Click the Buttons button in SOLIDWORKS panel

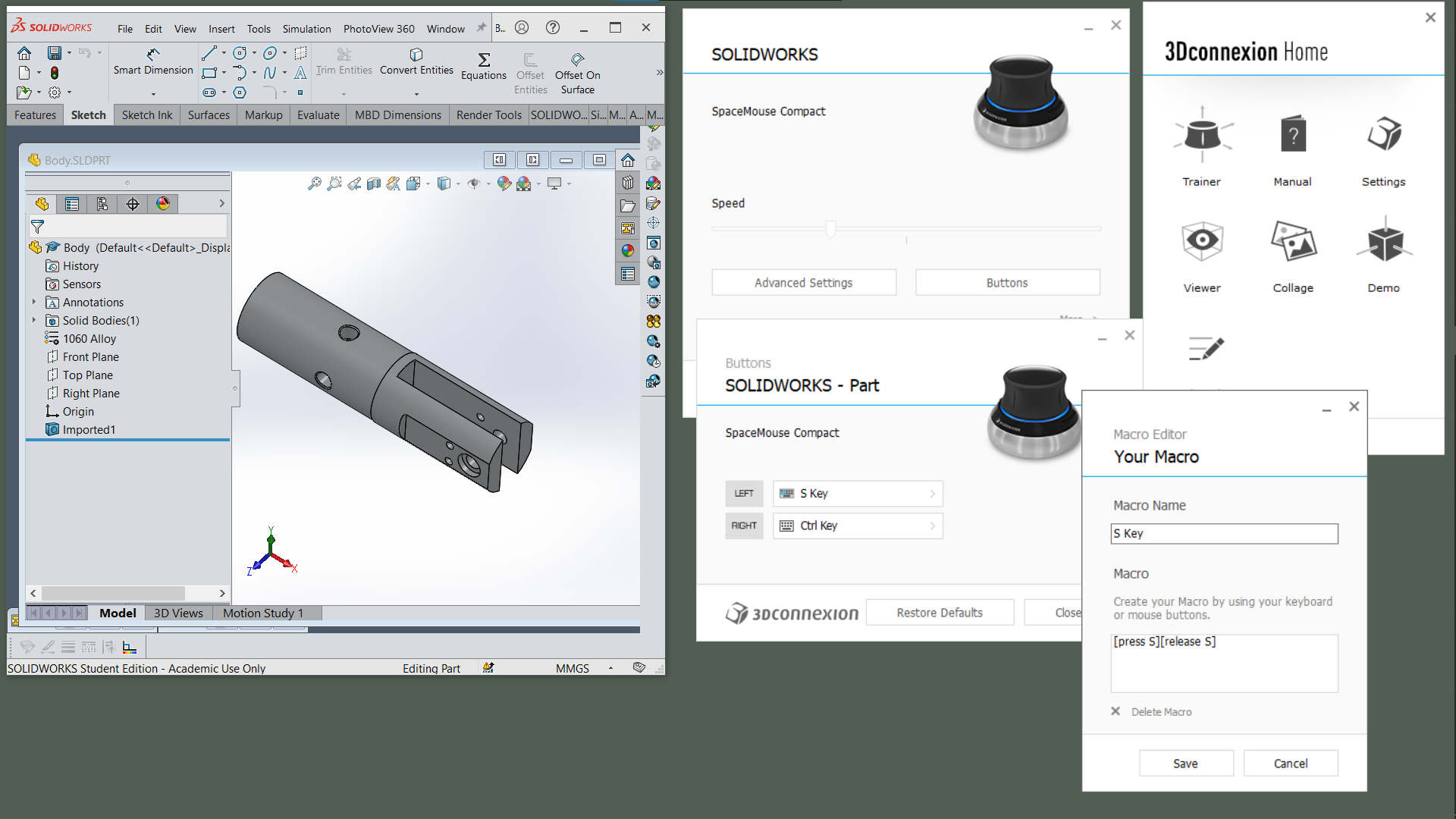pyautogui.click(x=1007, y=282)
